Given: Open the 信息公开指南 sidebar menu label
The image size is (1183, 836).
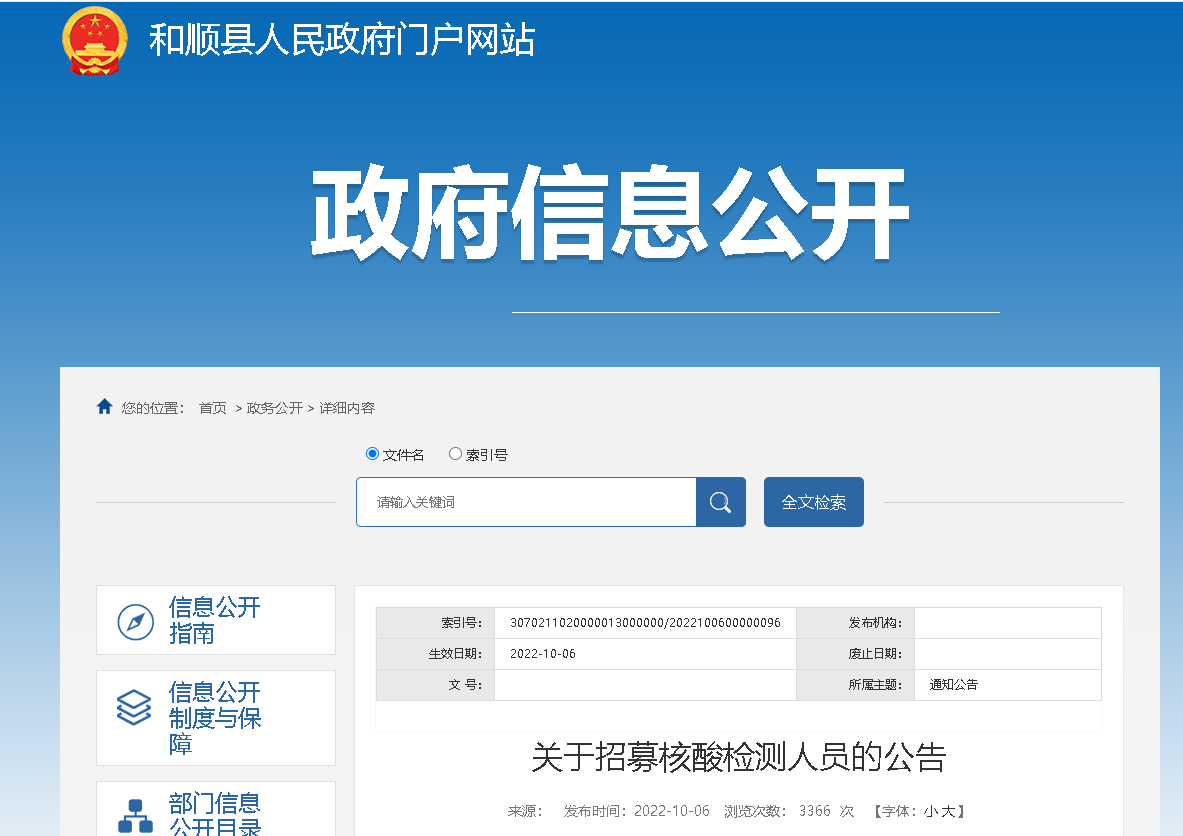Looking at the screenshot, I should pos(214,620).
